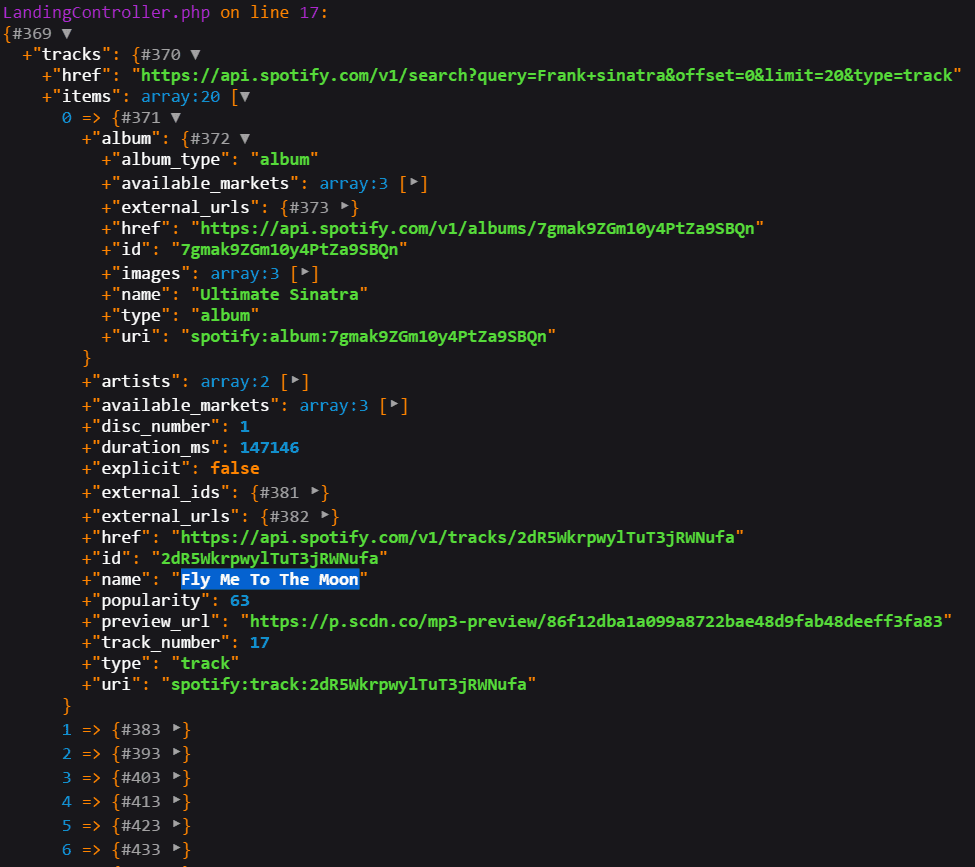
Task: Expand the images array:3
Action: point(305,272)
